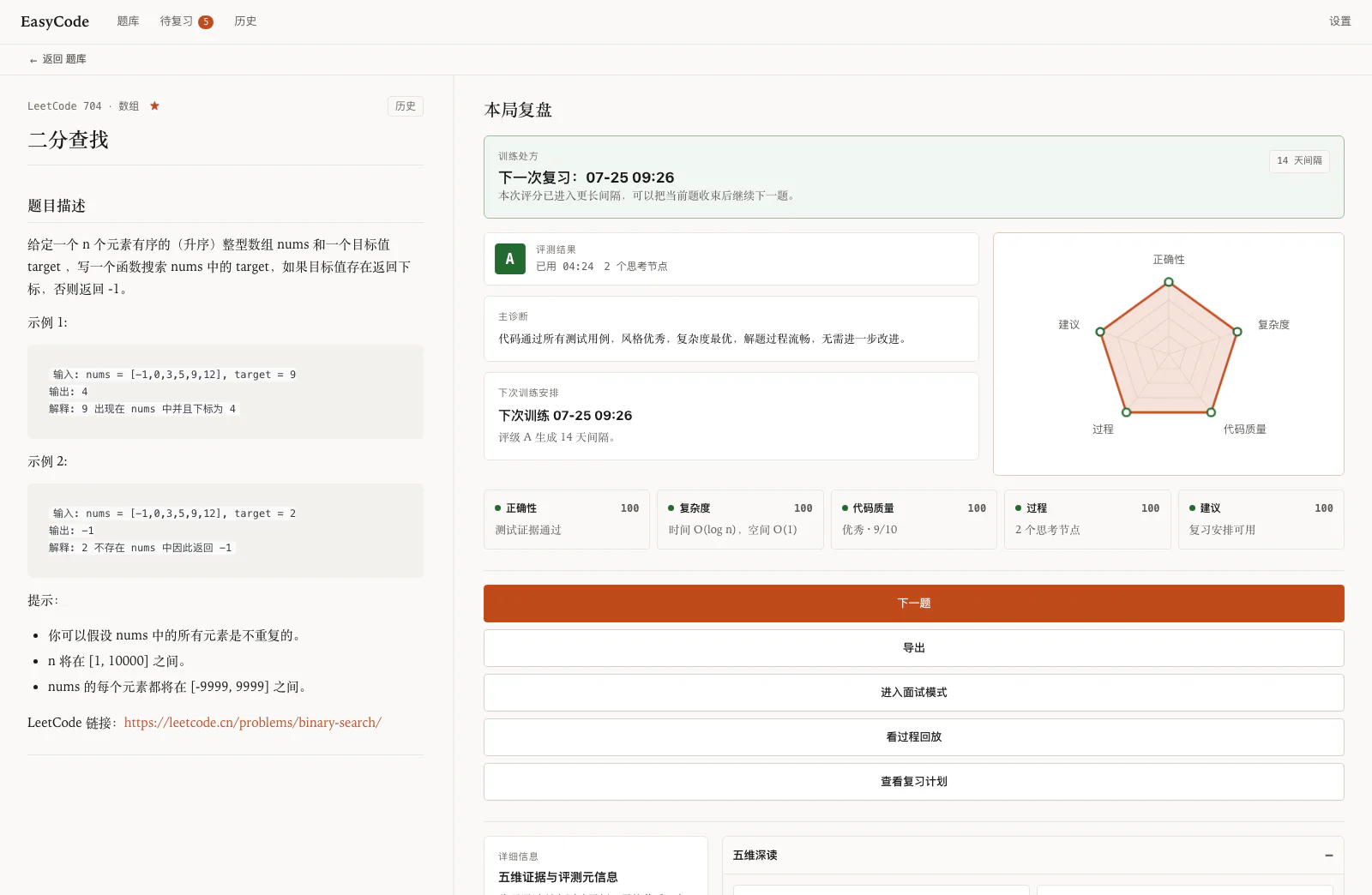Click the 14 天间隔 badge
Image resolution: width=1372 pixels, height=895 pixels.
[x=1299, y=161]
